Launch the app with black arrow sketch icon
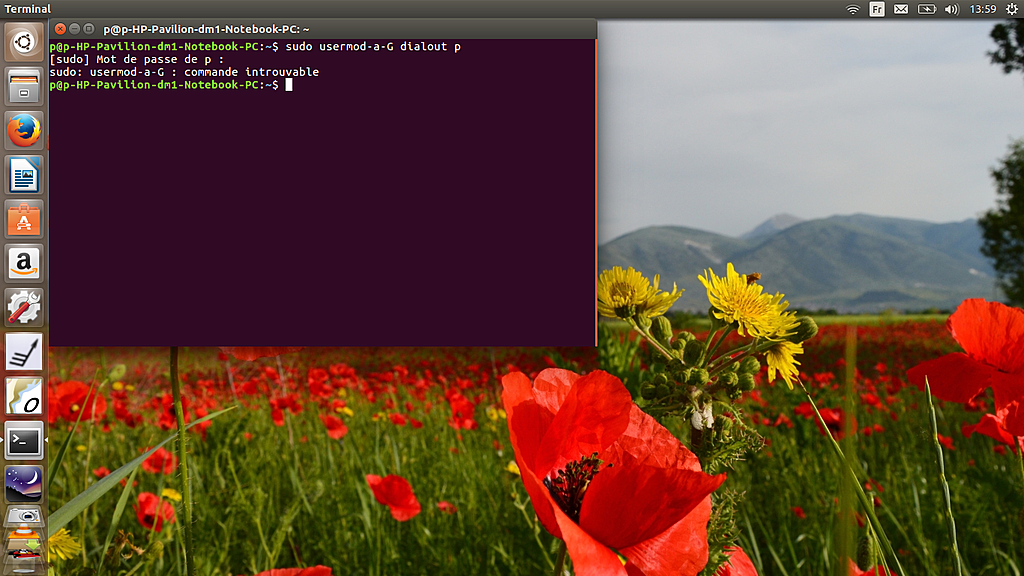1024x576 pixels. coord(24,352)
